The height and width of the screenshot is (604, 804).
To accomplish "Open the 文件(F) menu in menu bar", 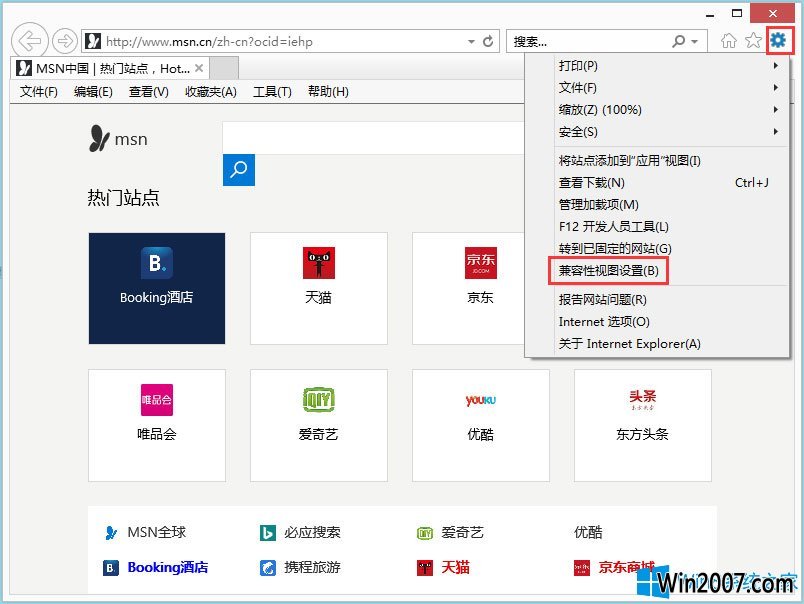I will pos(38,92).
